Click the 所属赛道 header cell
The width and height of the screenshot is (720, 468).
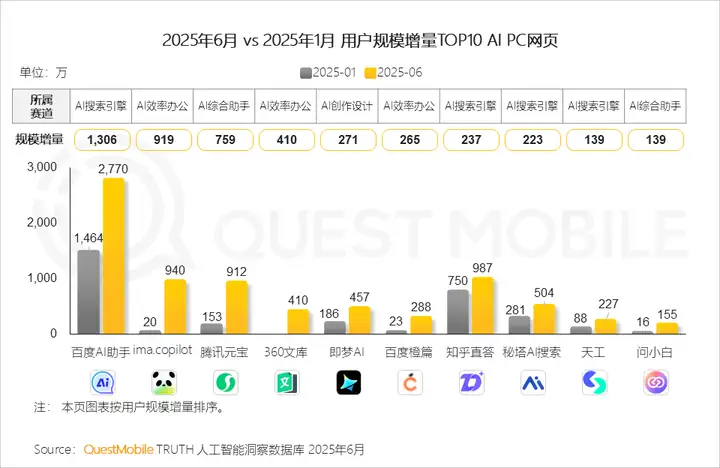[x=41, y=106]
